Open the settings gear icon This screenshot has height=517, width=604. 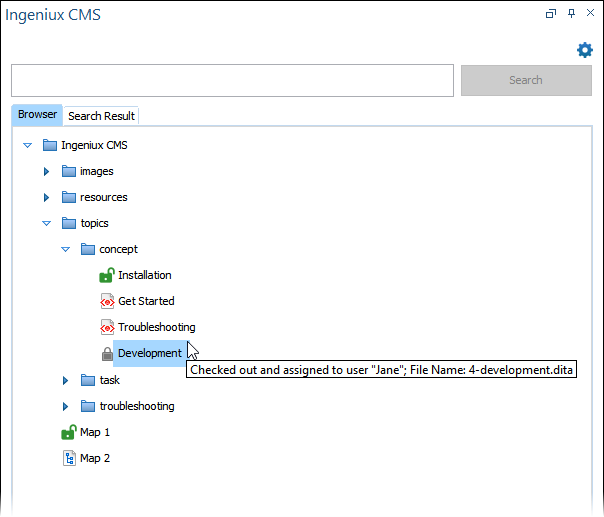click(584, 50)
